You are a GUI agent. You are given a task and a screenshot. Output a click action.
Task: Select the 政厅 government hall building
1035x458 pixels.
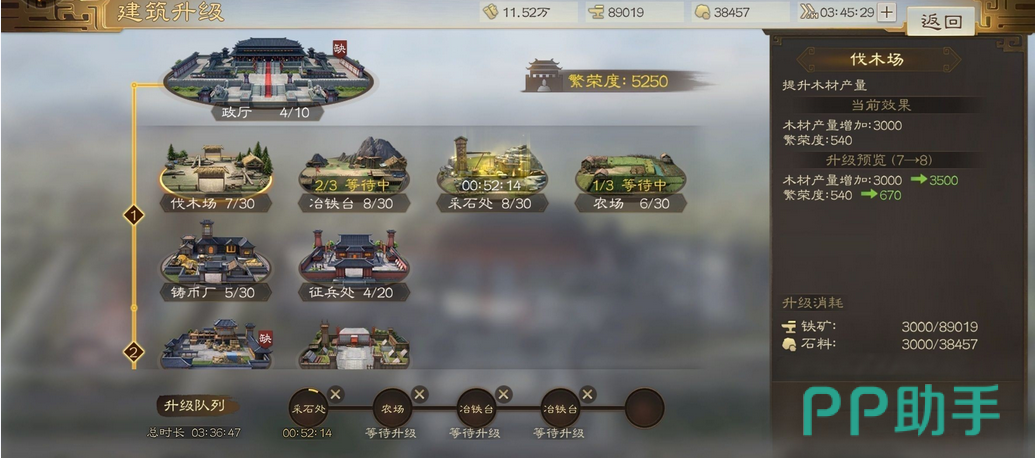click(267, 73)
